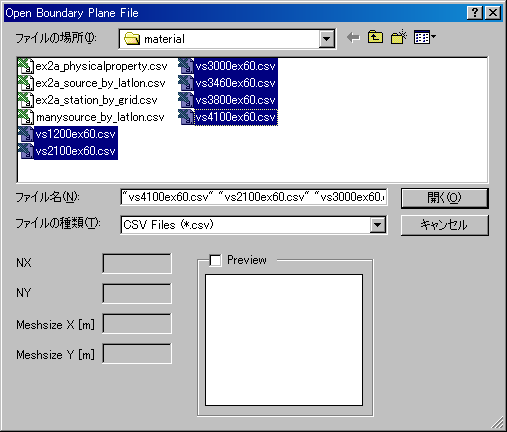Click the file name input field
The image size is (507, 432).
pos(254,197)
